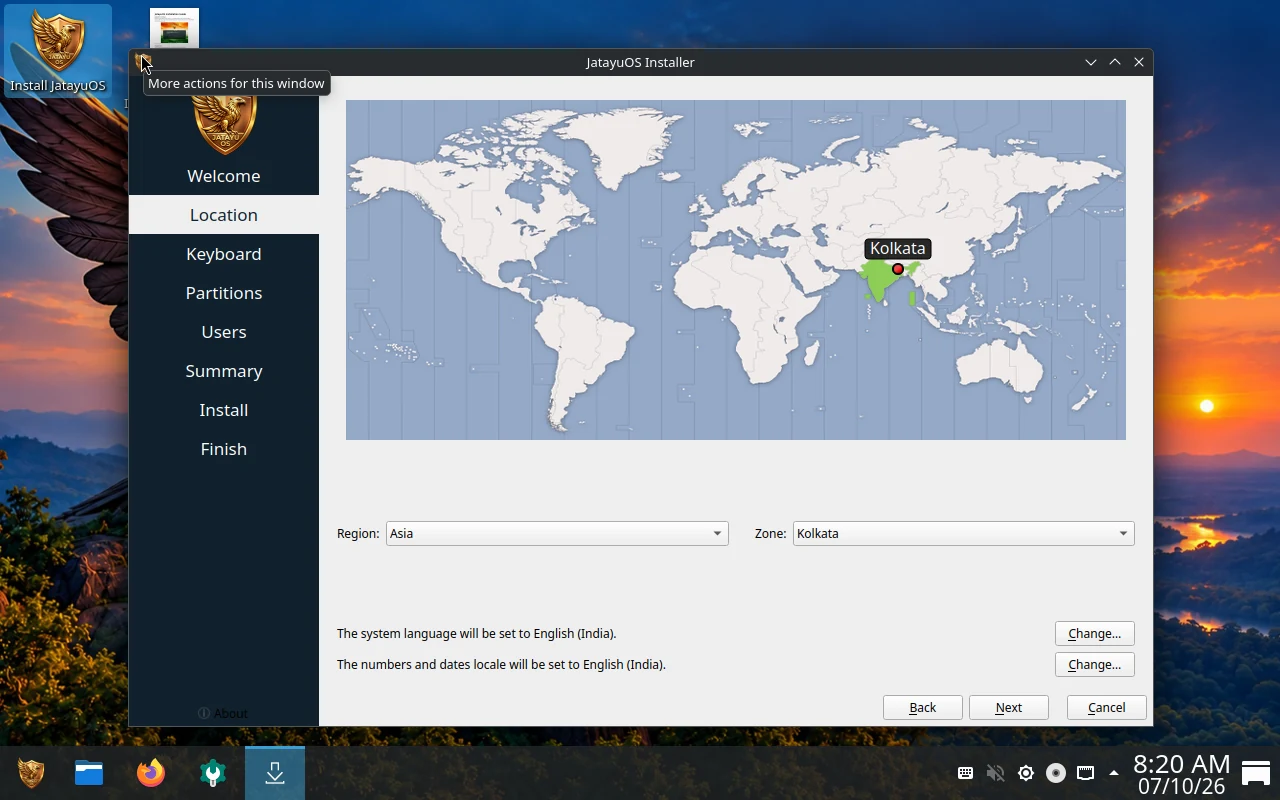Select the Users step in the sidebar
The image size is (1280, 800).
pos(224,332)
